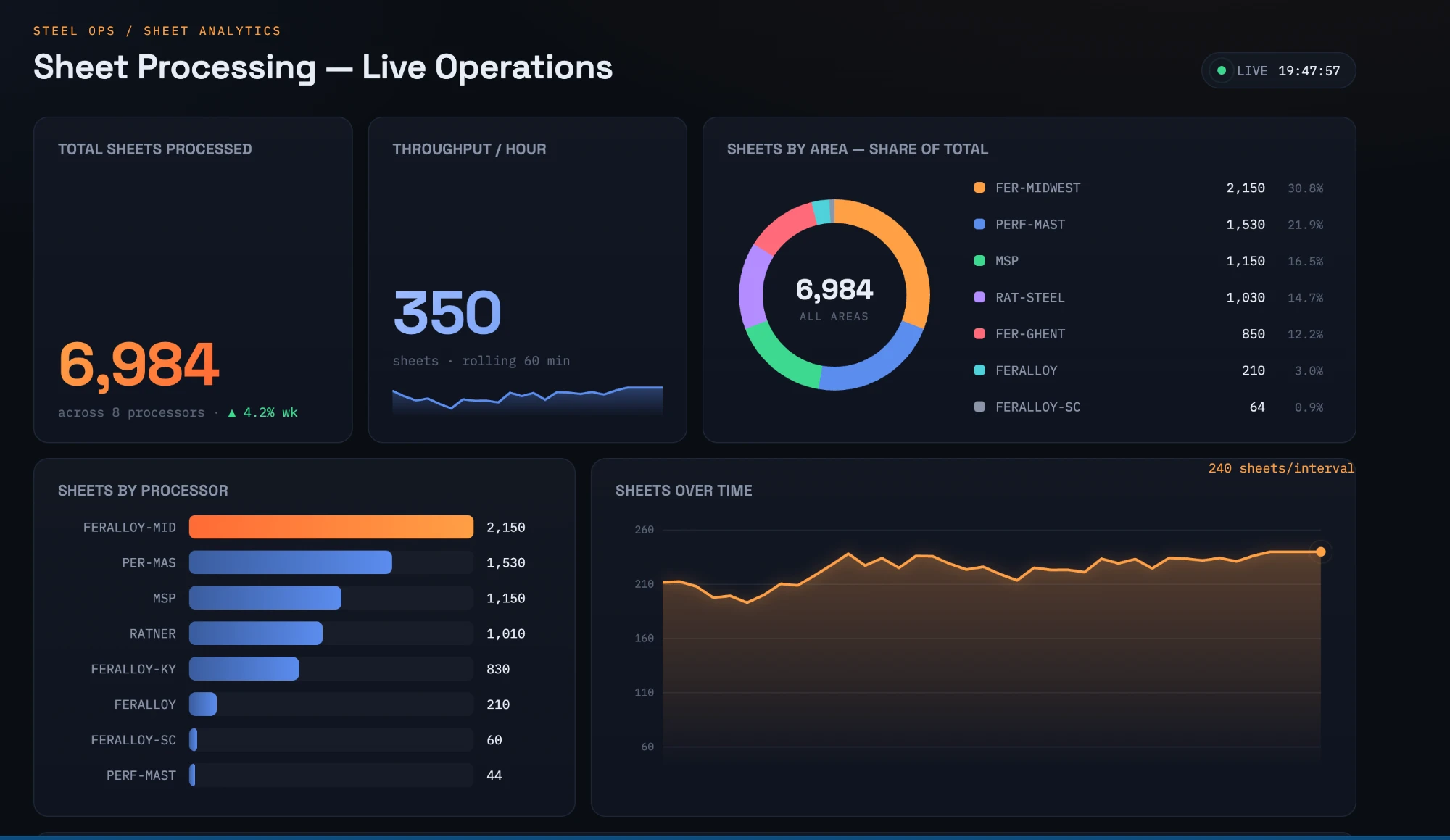1450x840 pixels.
Task: Click the FERALLOY-KY value 830
Action: click(x=498, y=669)
